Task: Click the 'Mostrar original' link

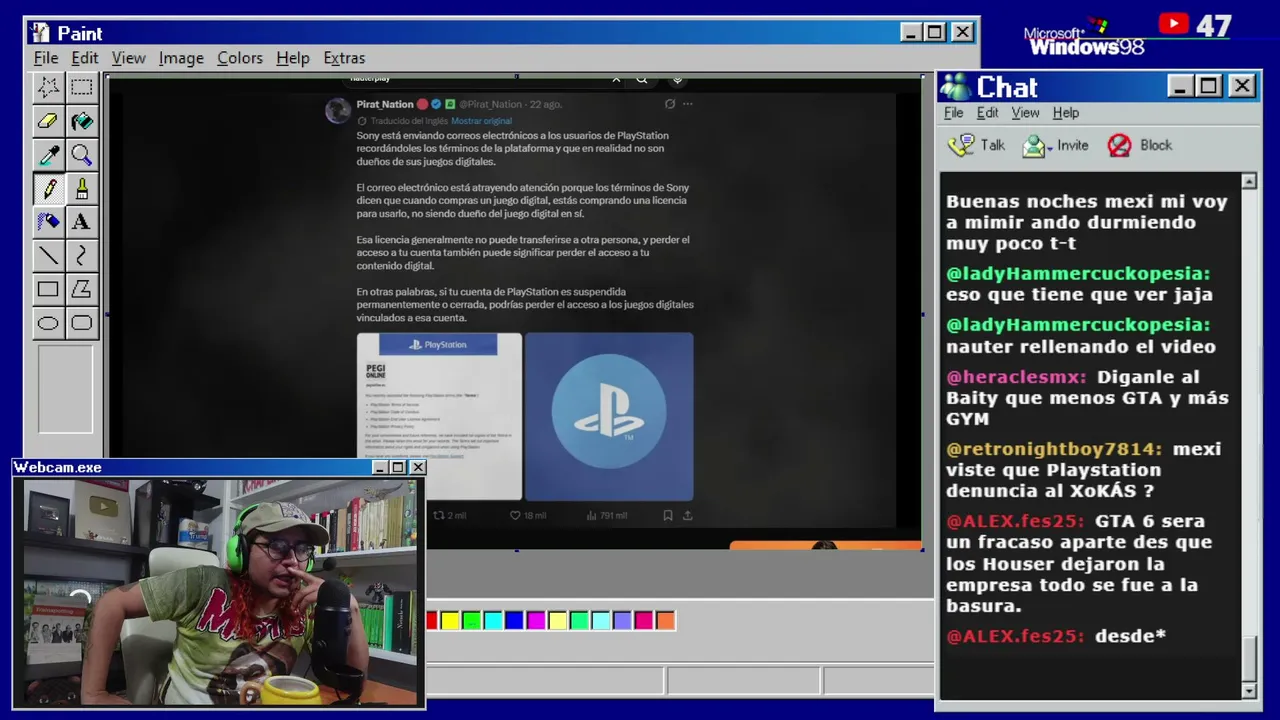Action: pos(481,121)
